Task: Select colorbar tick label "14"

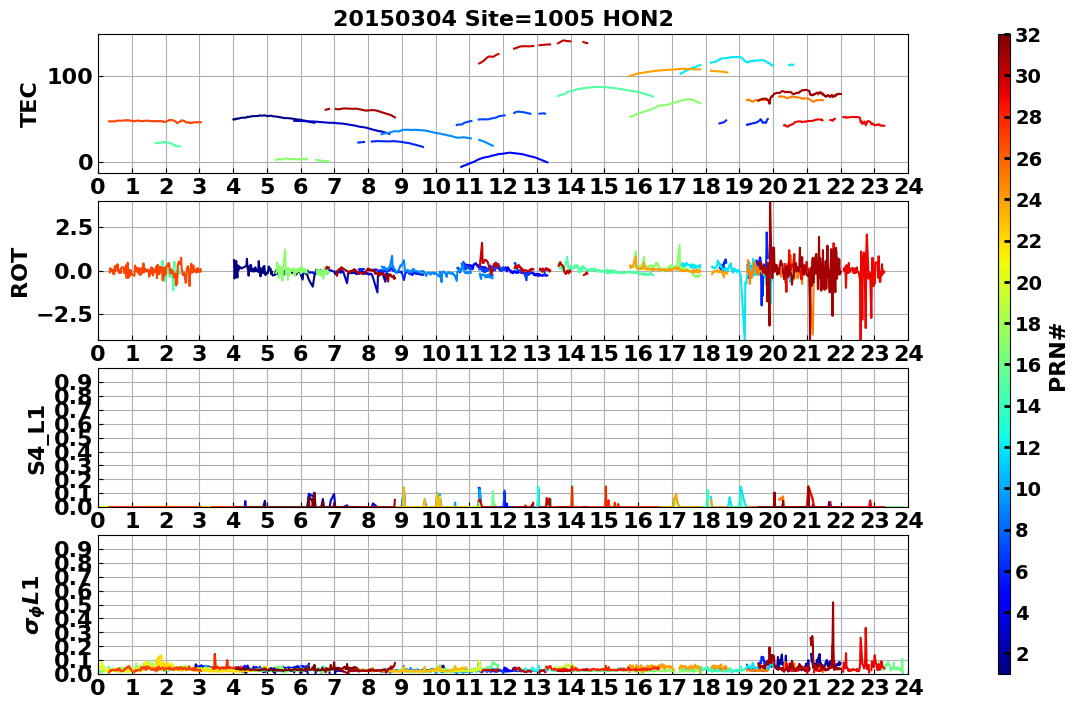Action: coord(1028,406)
